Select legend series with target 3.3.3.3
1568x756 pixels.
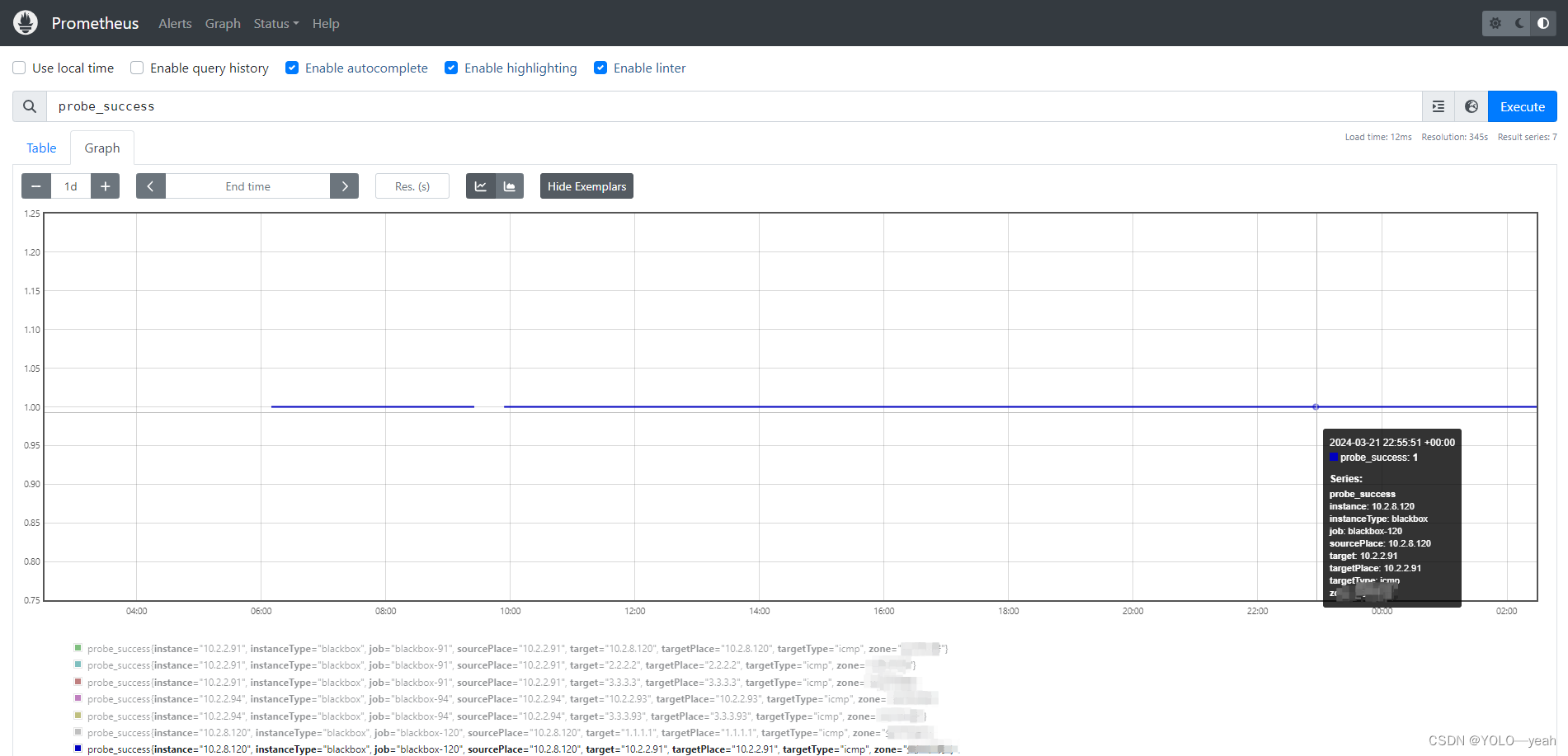(501, 683)
